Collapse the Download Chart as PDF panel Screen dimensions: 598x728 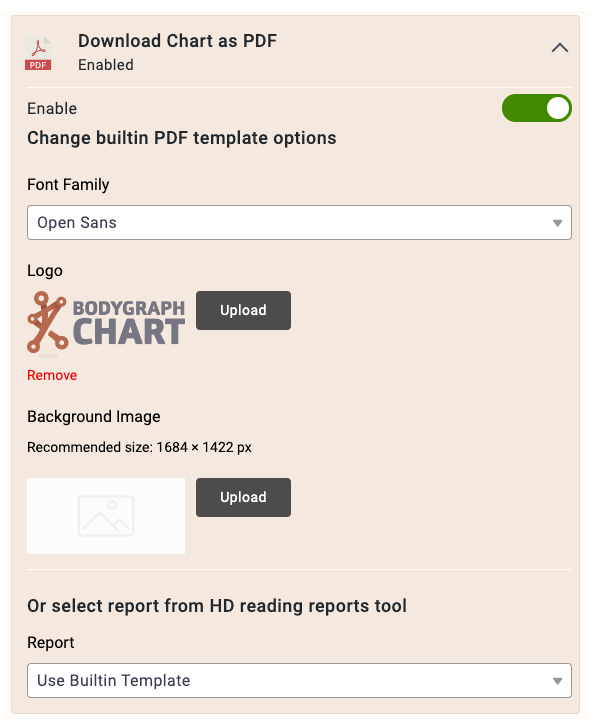(x=560, y=47)
